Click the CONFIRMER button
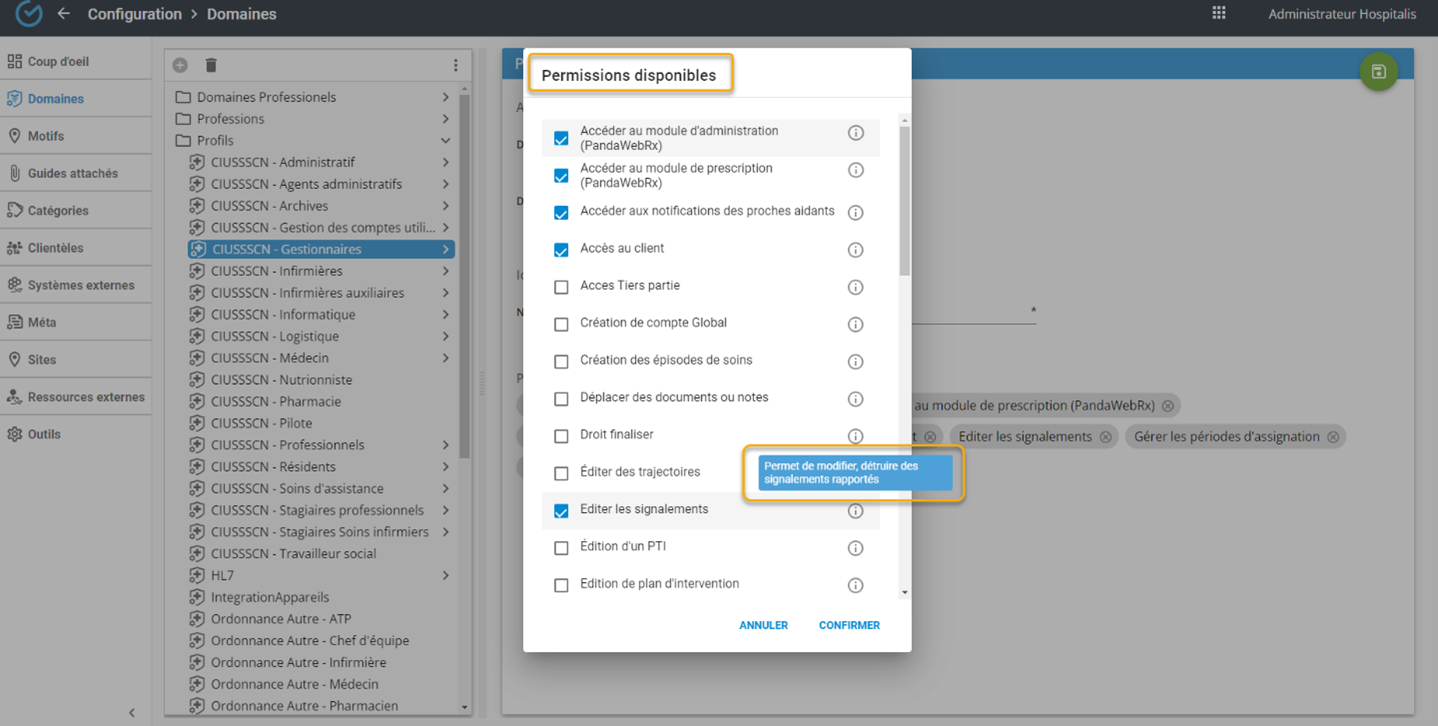This screenshot has height=726, width=1438. [x=849, y=625]
